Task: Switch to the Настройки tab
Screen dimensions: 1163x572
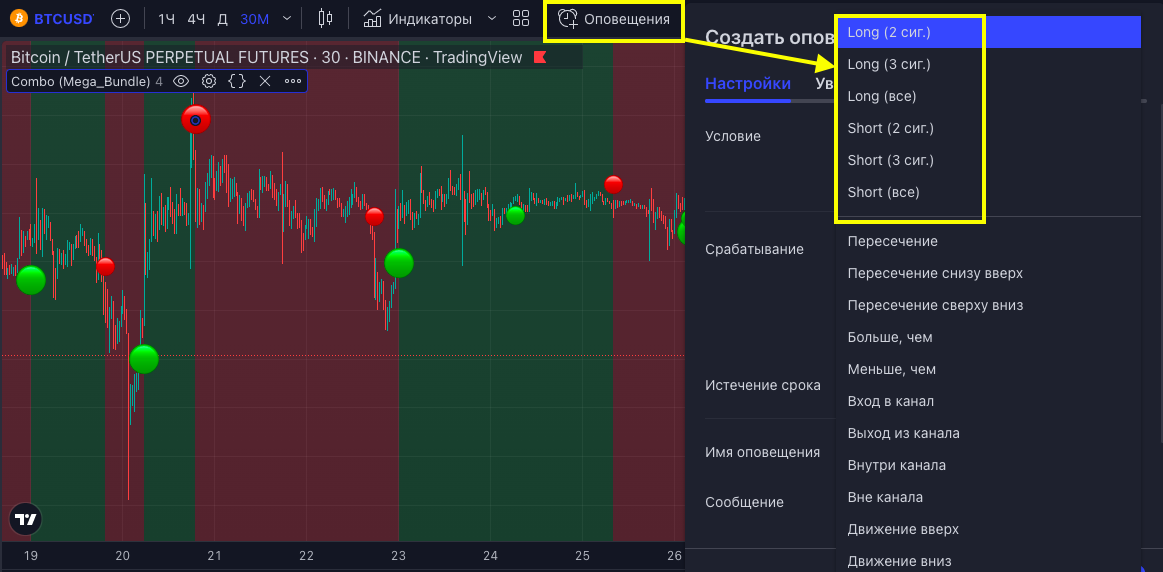Action: (x=748, y=84)
